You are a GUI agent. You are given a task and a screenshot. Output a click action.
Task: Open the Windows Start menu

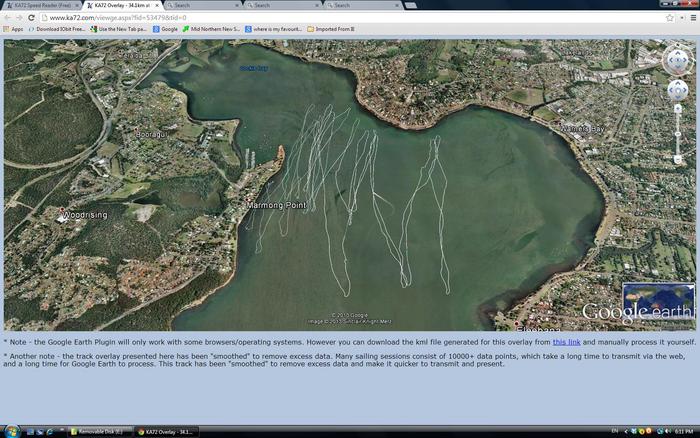(11, 432)
